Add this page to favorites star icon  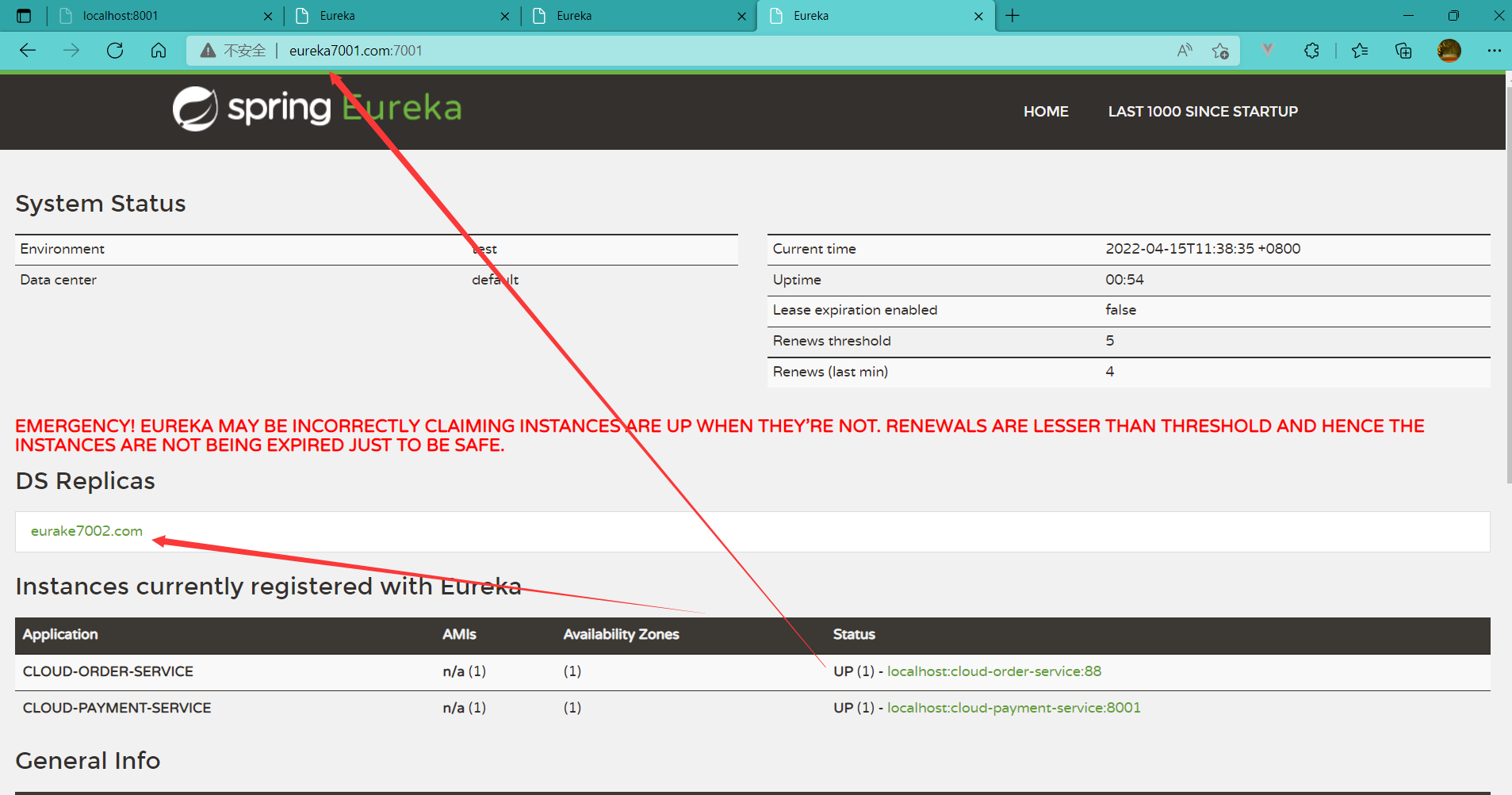(x=1220, y=51)
